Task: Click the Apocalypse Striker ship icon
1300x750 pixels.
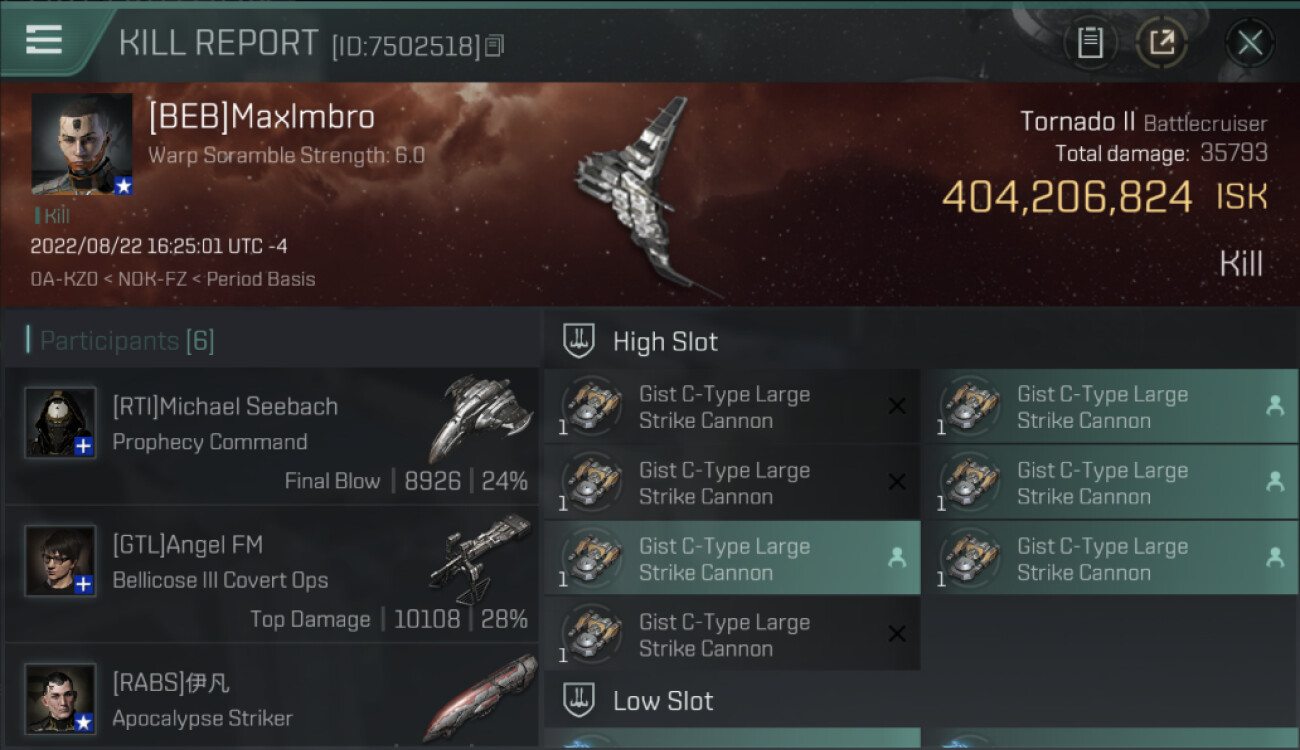Action: click(480, 697)
